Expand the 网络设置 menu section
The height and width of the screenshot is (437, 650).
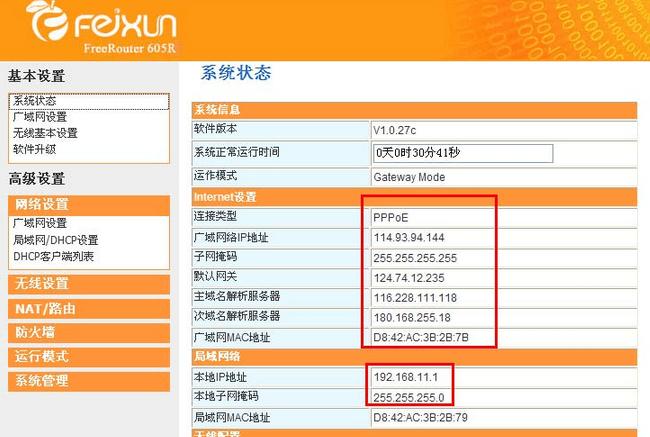tap(89, 205)
